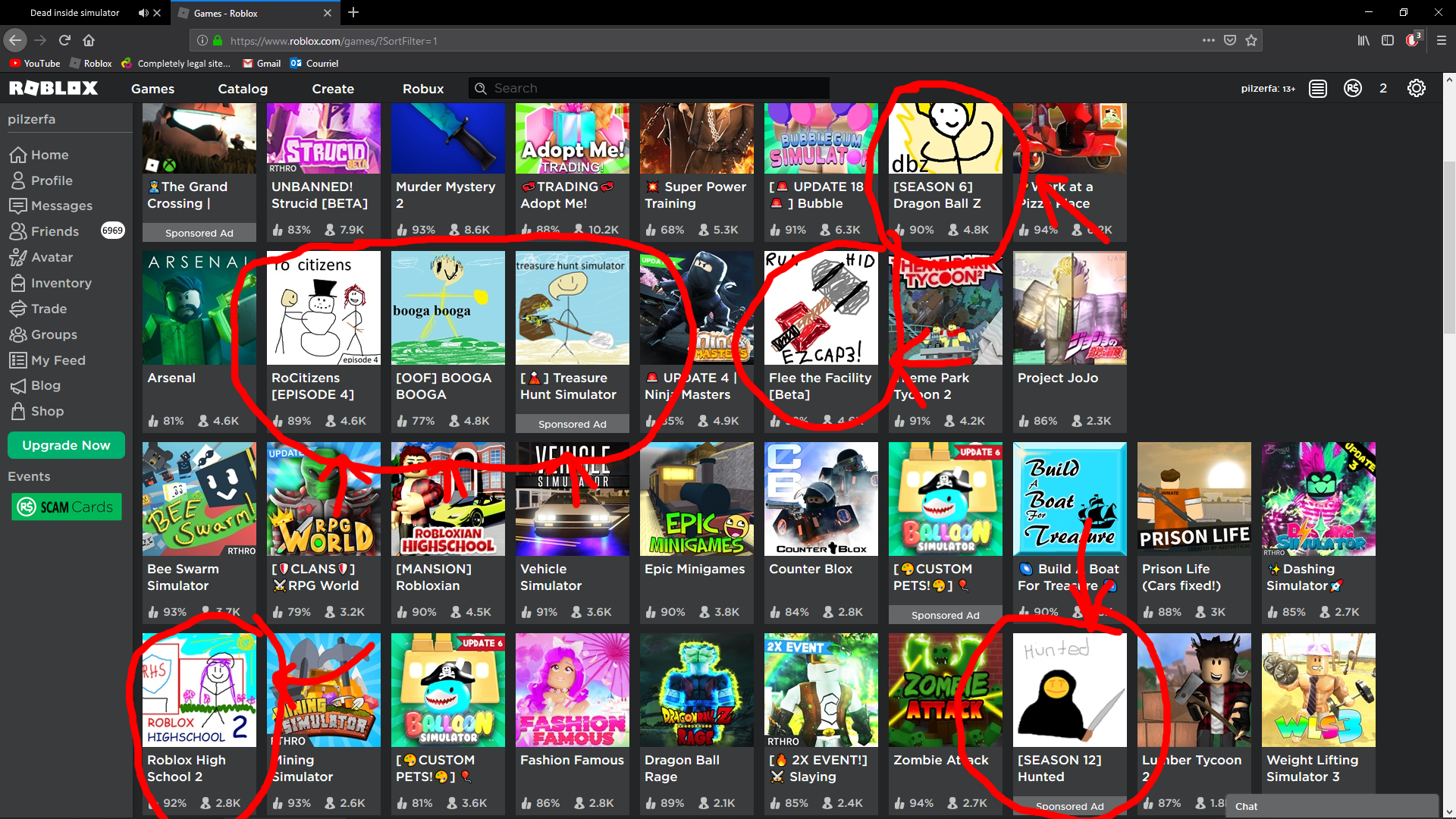The width and height of the screenshot is (1456, 819).
Task: Toggle the browser sidebar icon
Action: (x=1388, y=40)
